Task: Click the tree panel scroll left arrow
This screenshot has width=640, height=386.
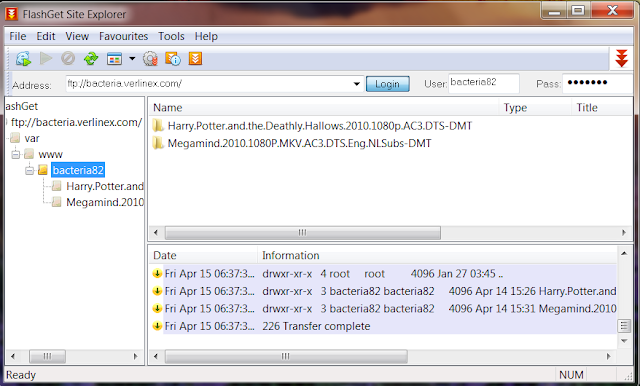Action: tap(13, 356)
